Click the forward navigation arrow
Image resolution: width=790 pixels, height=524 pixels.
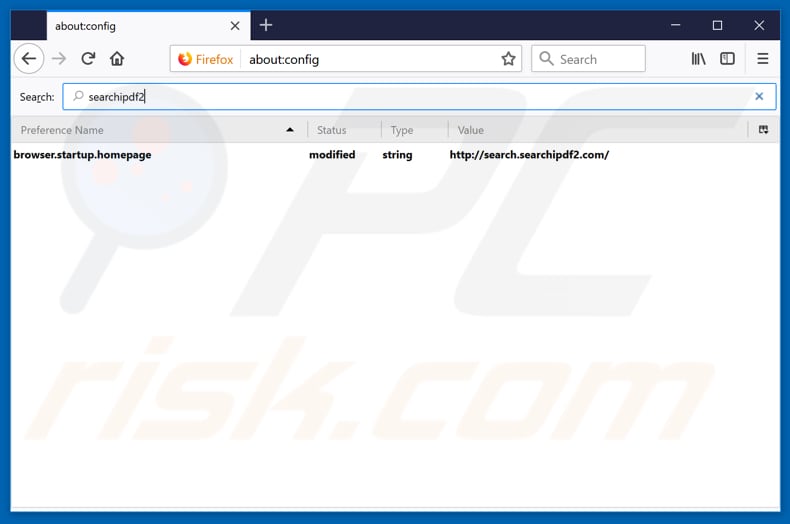pos(59,59)
